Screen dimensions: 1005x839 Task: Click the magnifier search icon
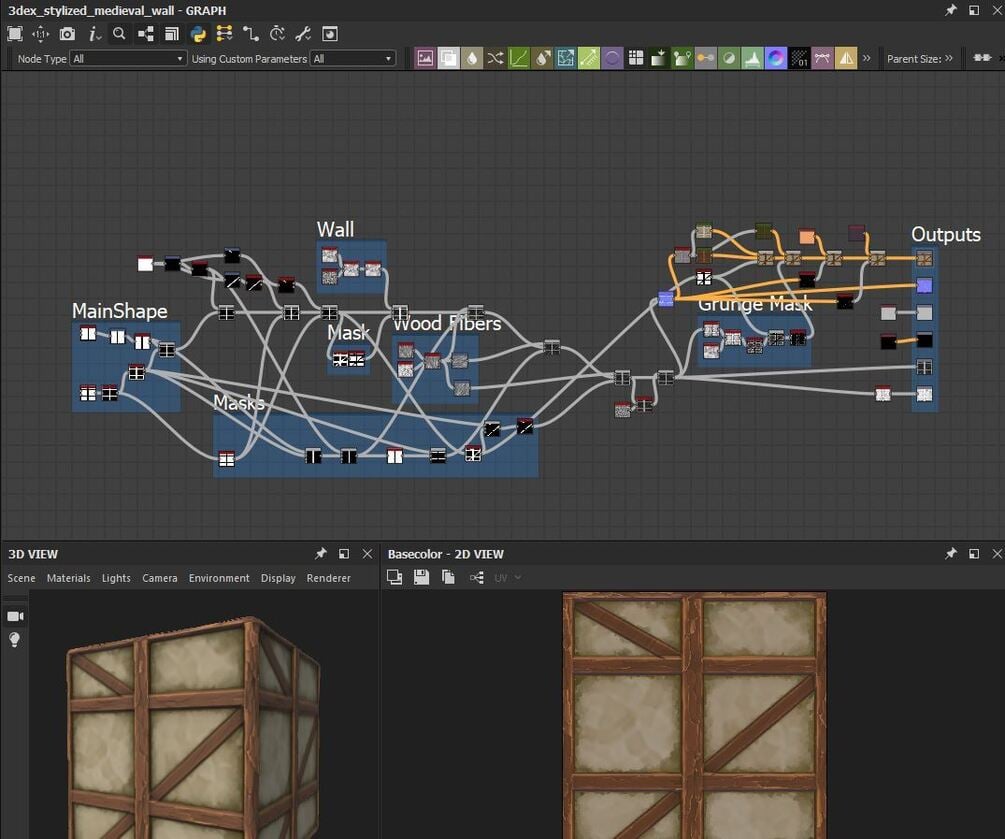point(119,34)
